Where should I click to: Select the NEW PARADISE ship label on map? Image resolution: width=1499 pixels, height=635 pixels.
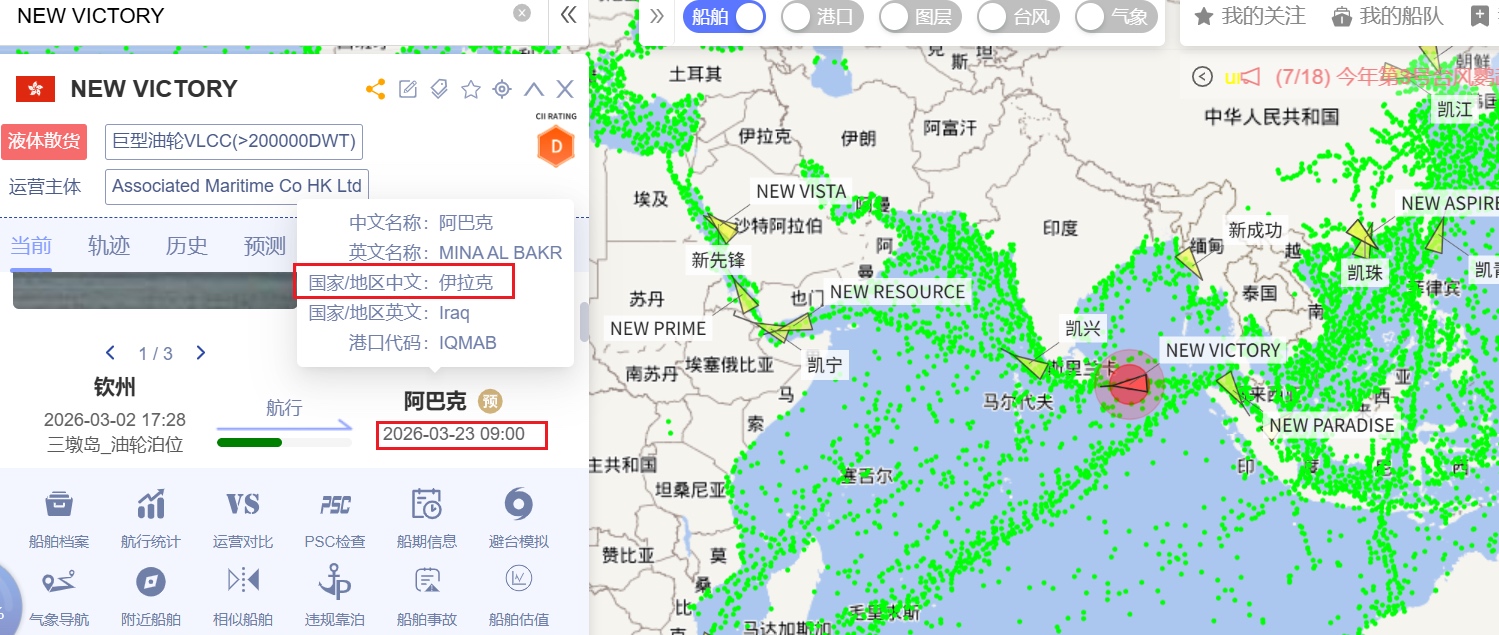pos(1331,425)
